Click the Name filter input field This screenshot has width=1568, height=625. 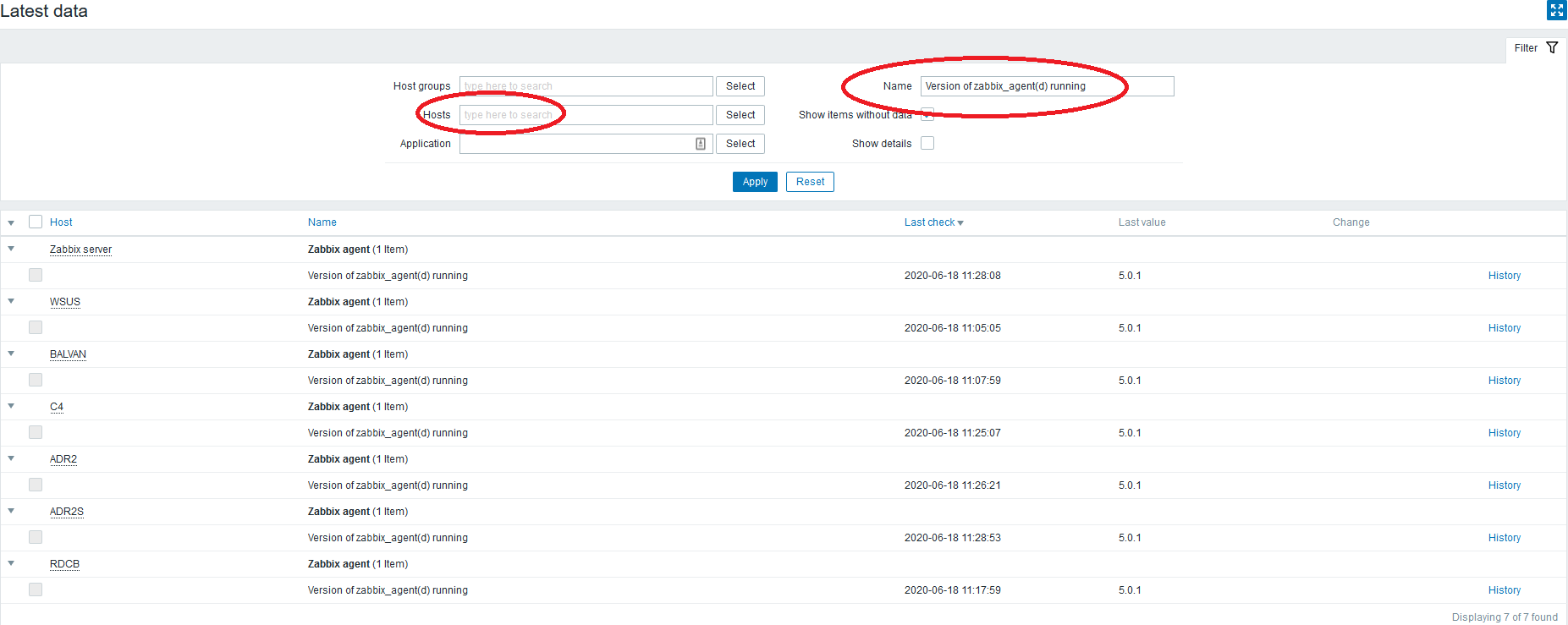click(1048, 86)
